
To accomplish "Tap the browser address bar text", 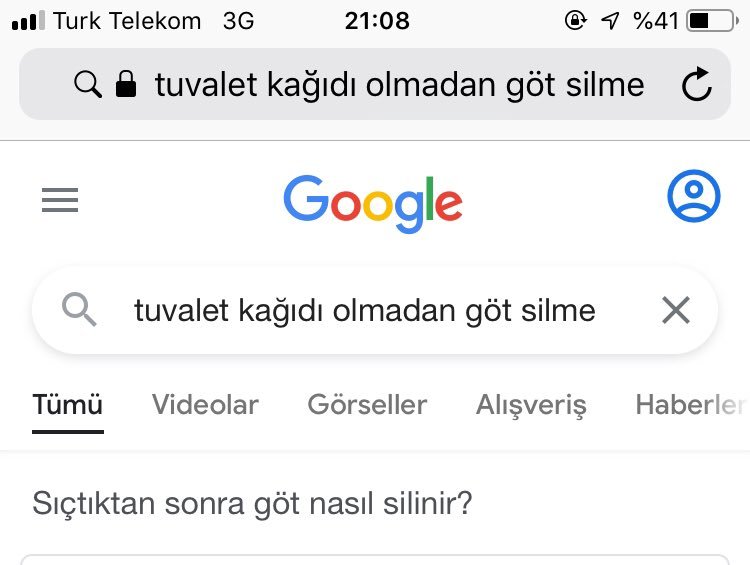I will tap(399, 85).
